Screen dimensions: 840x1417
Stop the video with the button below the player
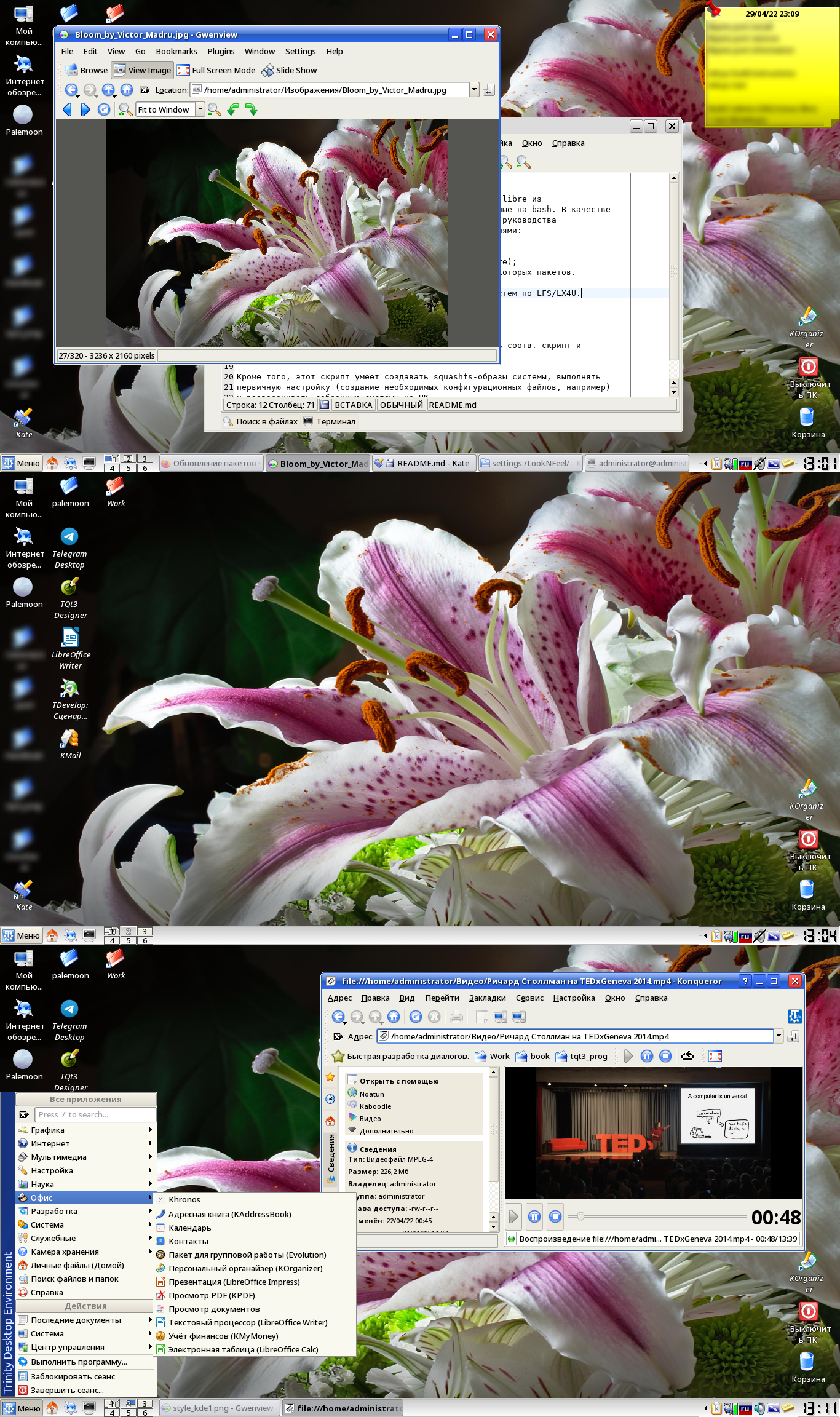pyautogui.click(x=555, y=1216)
